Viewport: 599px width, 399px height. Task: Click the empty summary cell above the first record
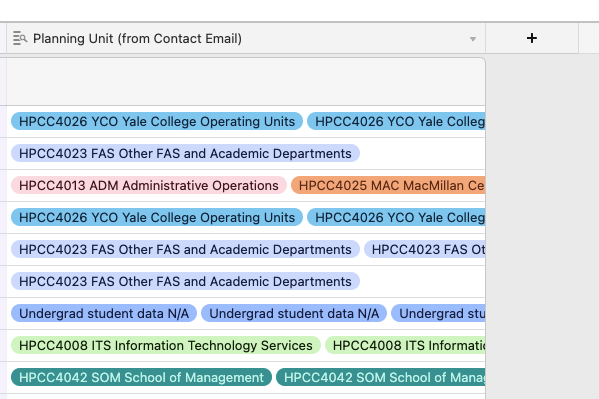click(x=246, y=82)
